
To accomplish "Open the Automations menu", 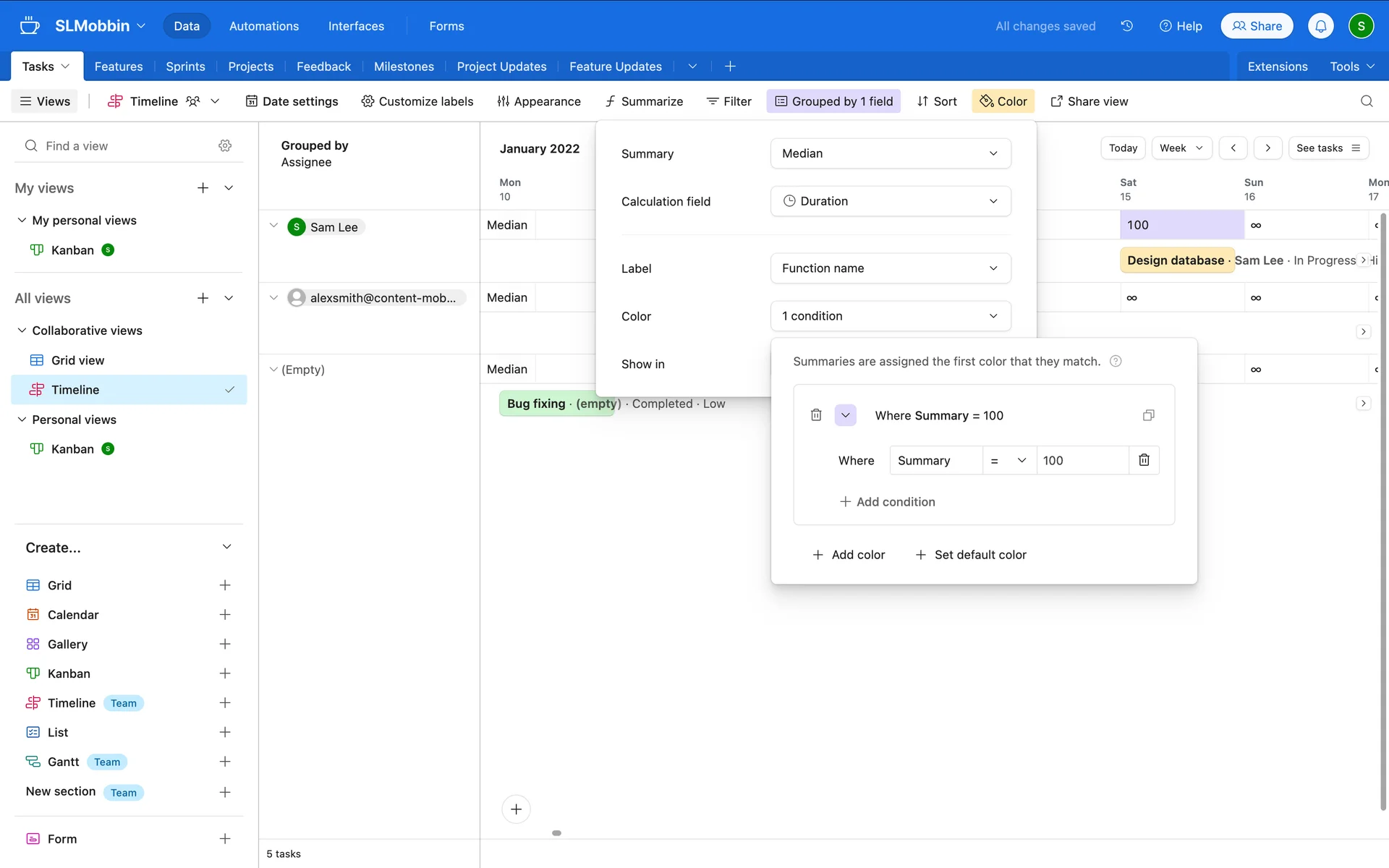I will point(263,26).
